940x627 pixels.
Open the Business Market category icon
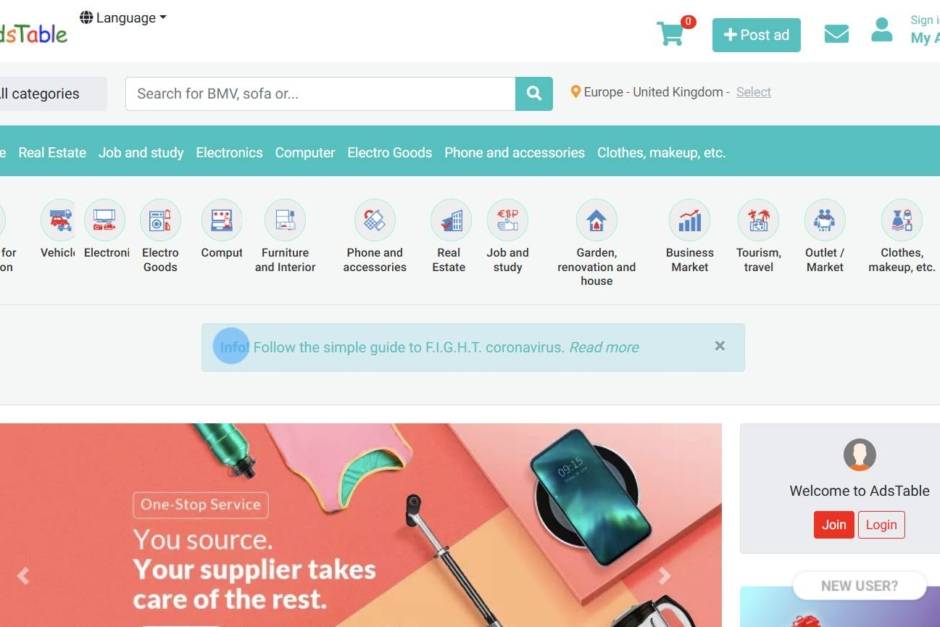tap(689, 220)
